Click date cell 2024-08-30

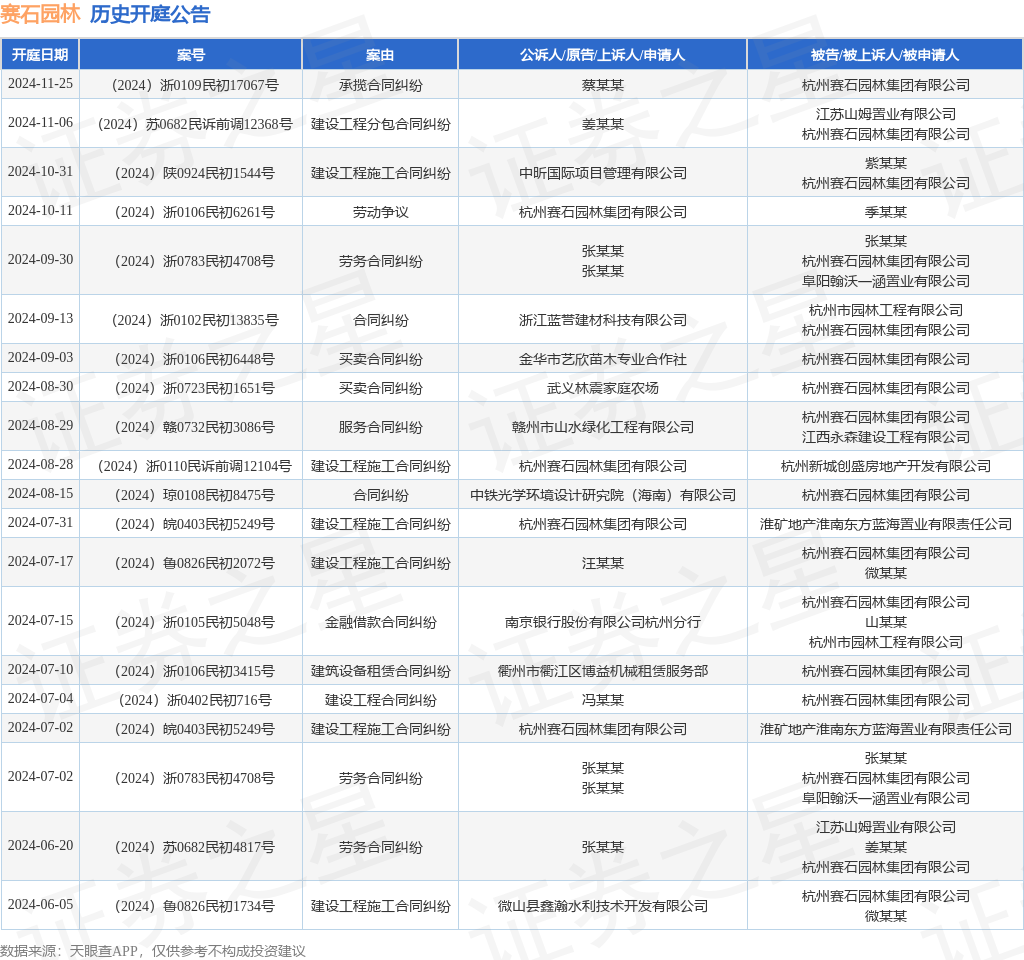point(40,386)
